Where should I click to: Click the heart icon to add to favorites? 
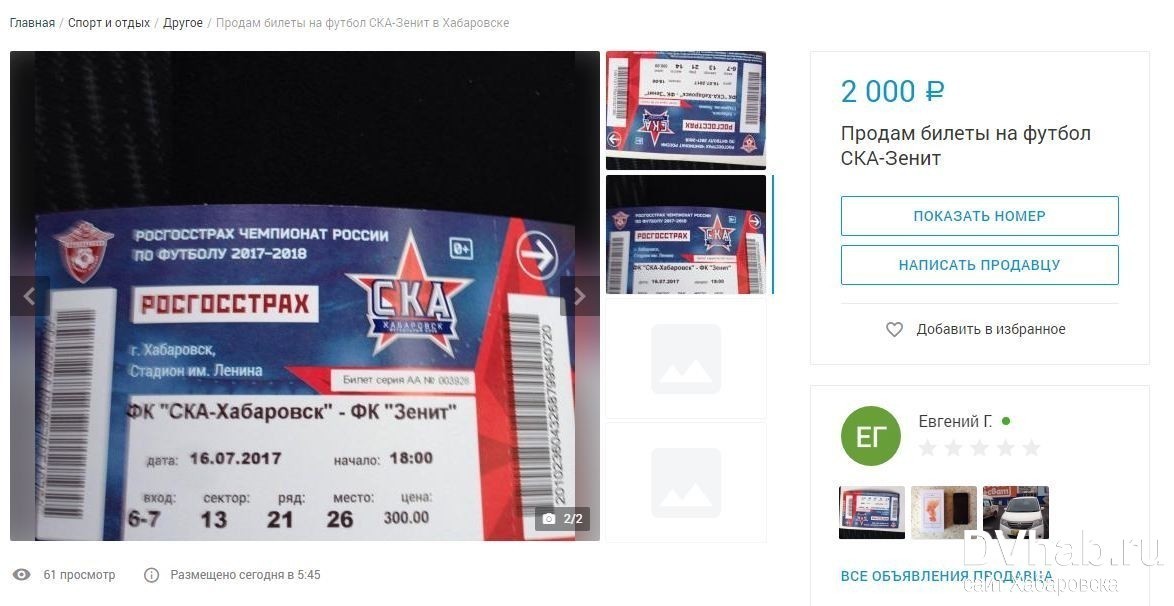tap(895, 329)
